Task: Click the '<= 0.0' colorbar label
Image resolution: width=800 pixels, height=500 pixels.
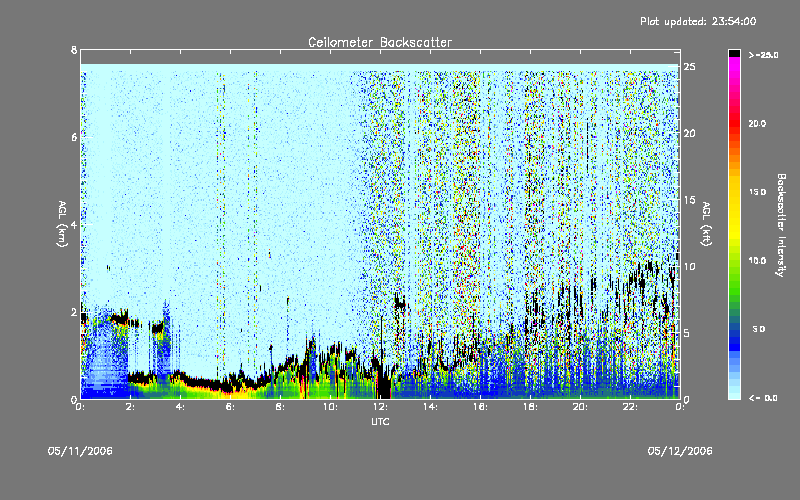Action: 763,398
